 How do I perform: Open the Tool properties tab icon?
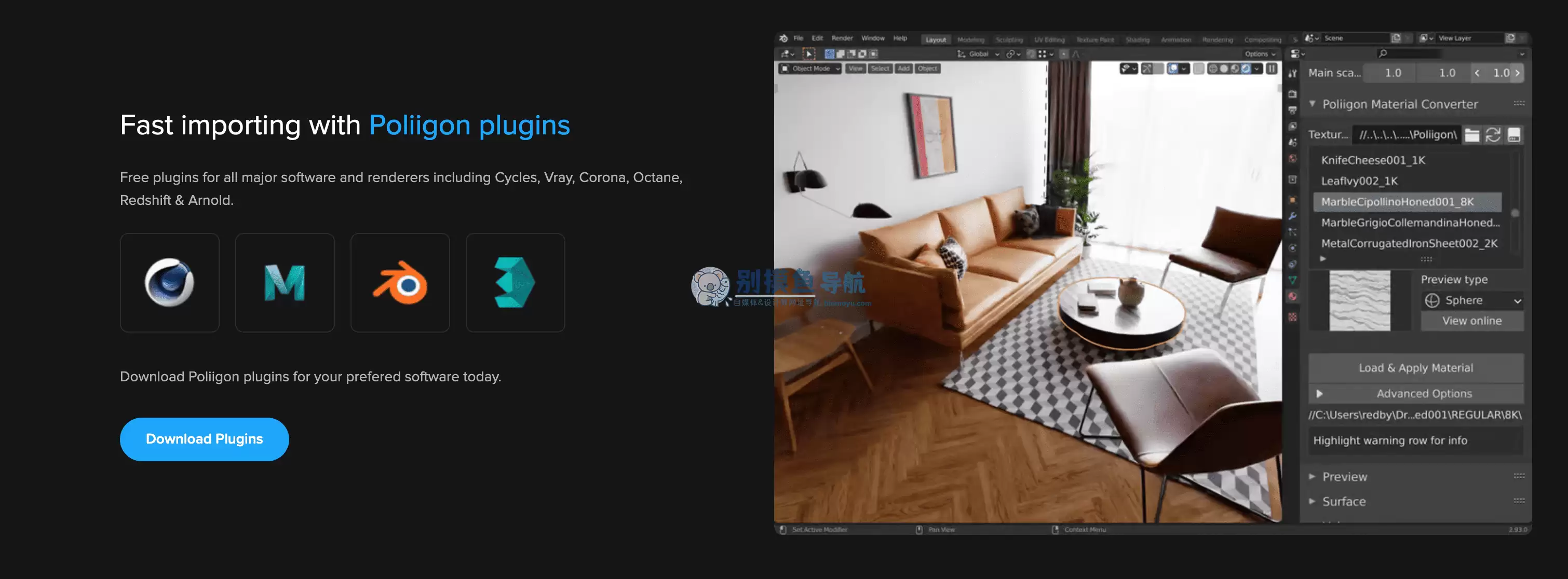pyautogui.click(x=1292, y=74)
